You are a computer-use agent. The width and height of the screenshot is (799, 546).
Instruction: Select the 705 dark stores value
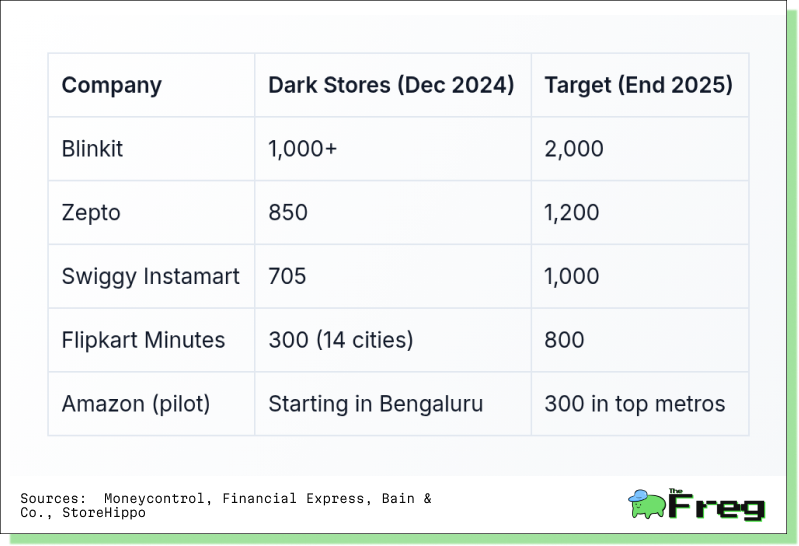287,276
